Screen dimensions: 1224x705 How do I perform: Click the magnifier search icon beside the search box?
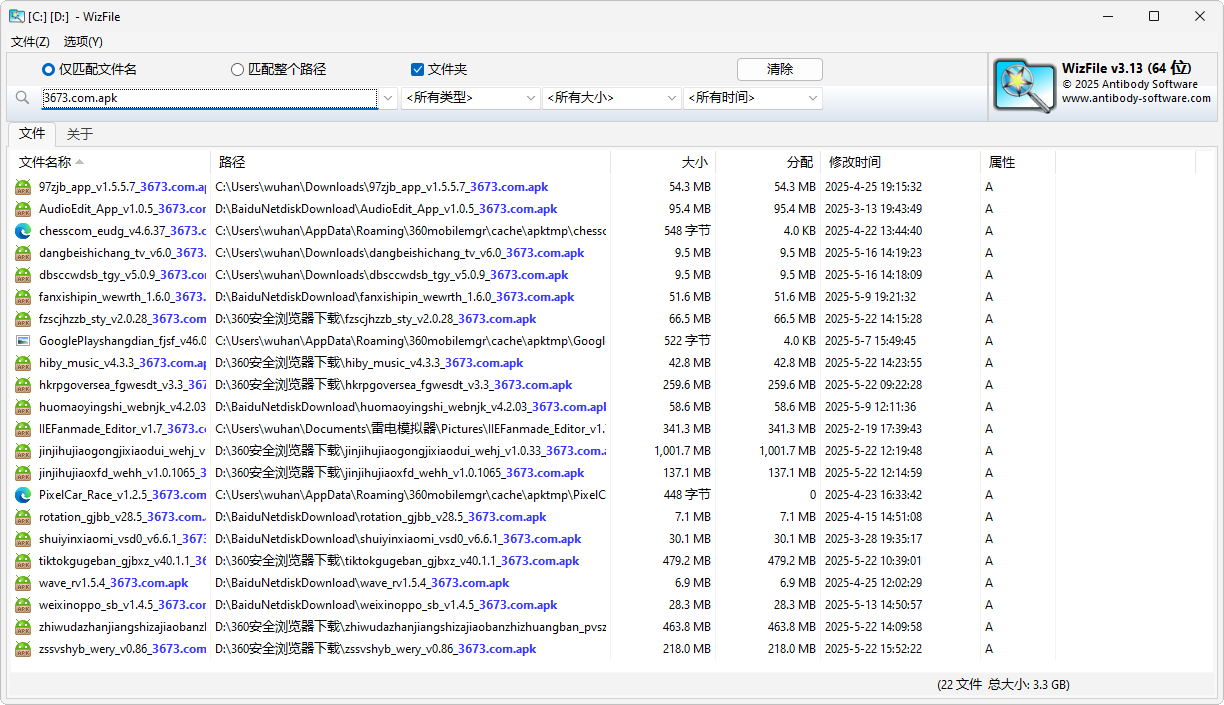(x=23, y=98)
